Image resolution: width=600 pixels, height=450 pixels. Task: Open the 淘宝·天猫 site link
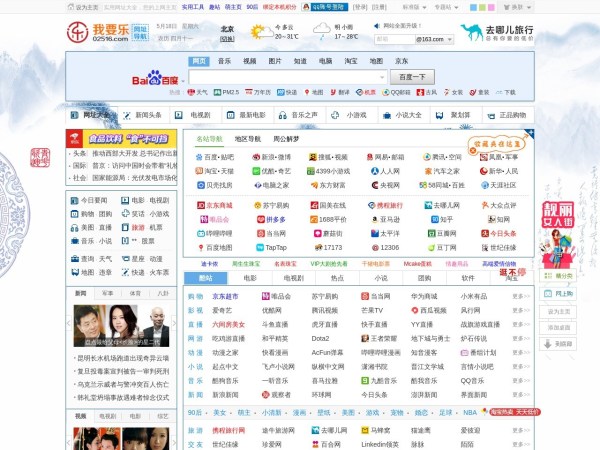[215, 171]
